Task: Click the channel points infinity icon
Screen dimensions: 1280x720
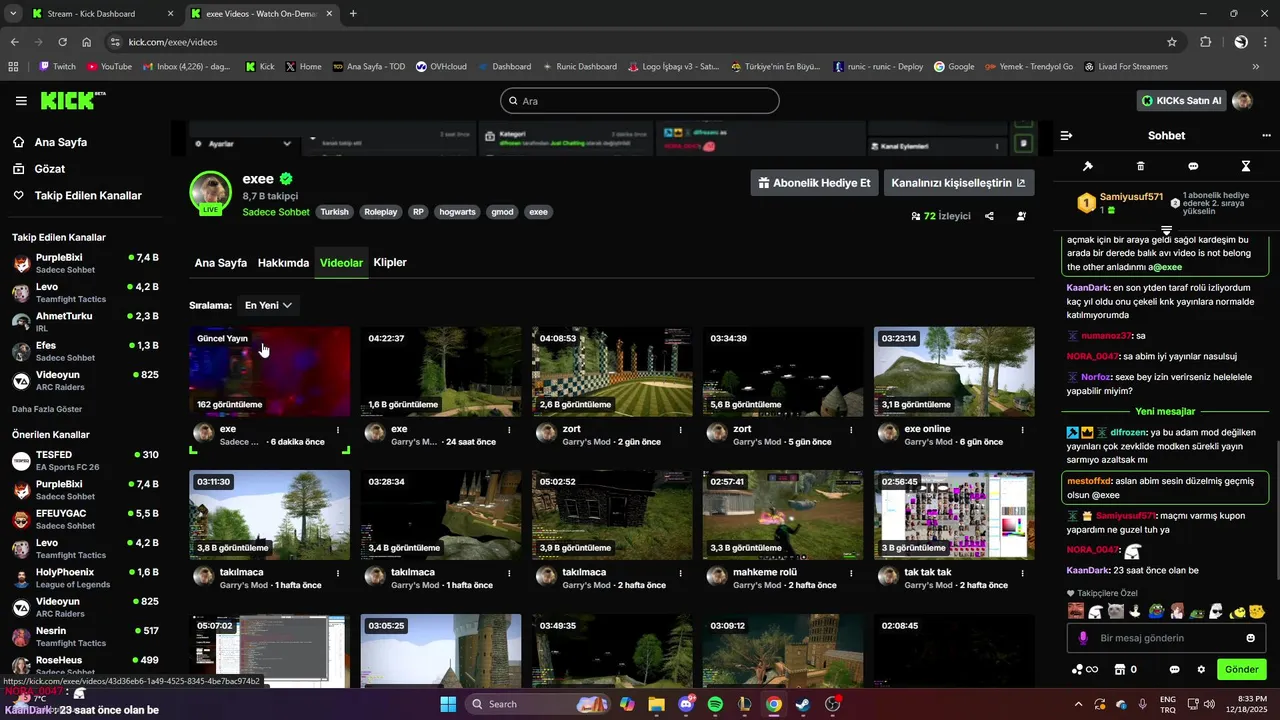Action: click(1085, 669)
